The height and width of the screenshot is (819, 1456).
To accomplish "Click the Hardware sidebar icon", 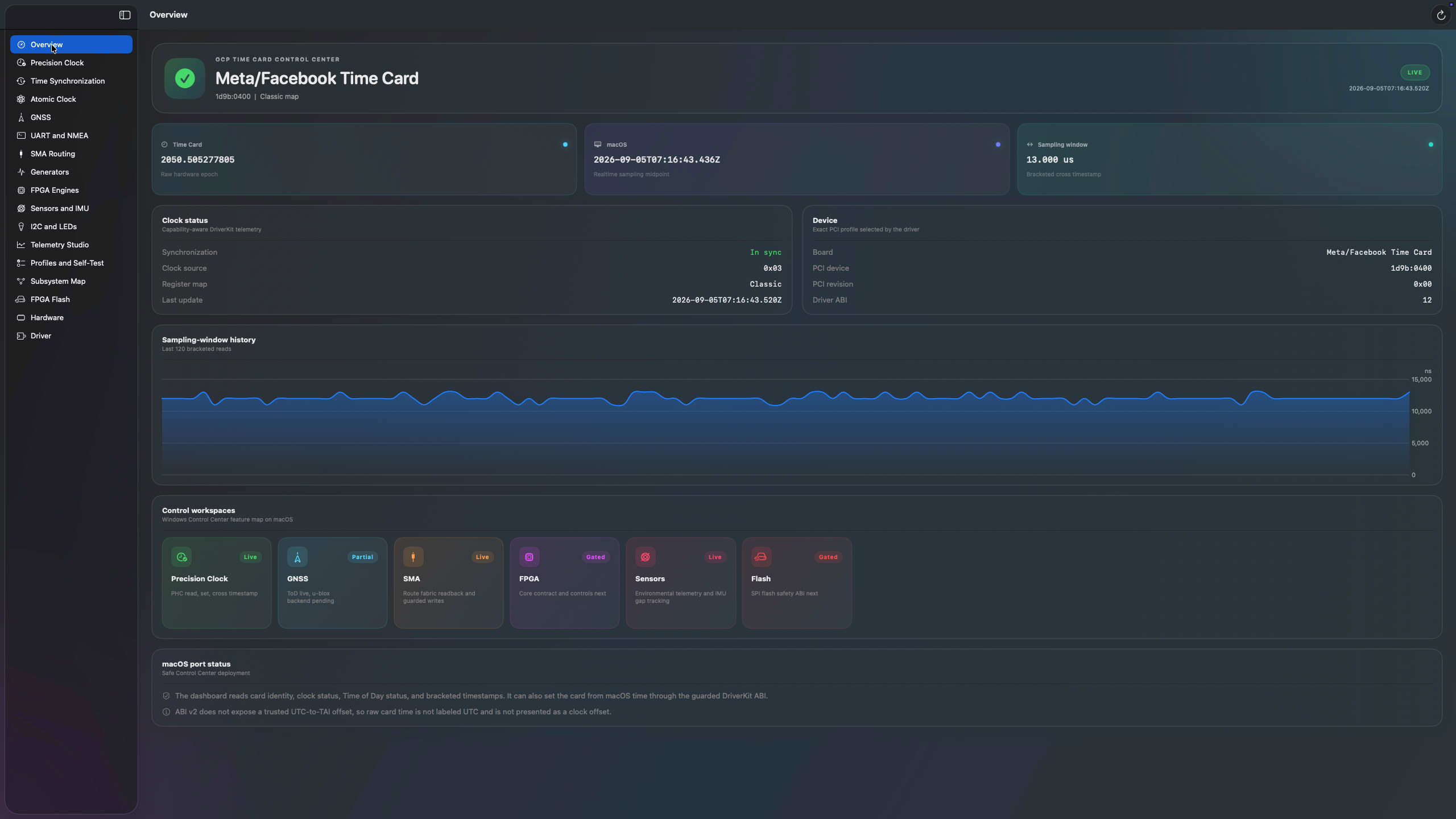I will pos(21,317).
